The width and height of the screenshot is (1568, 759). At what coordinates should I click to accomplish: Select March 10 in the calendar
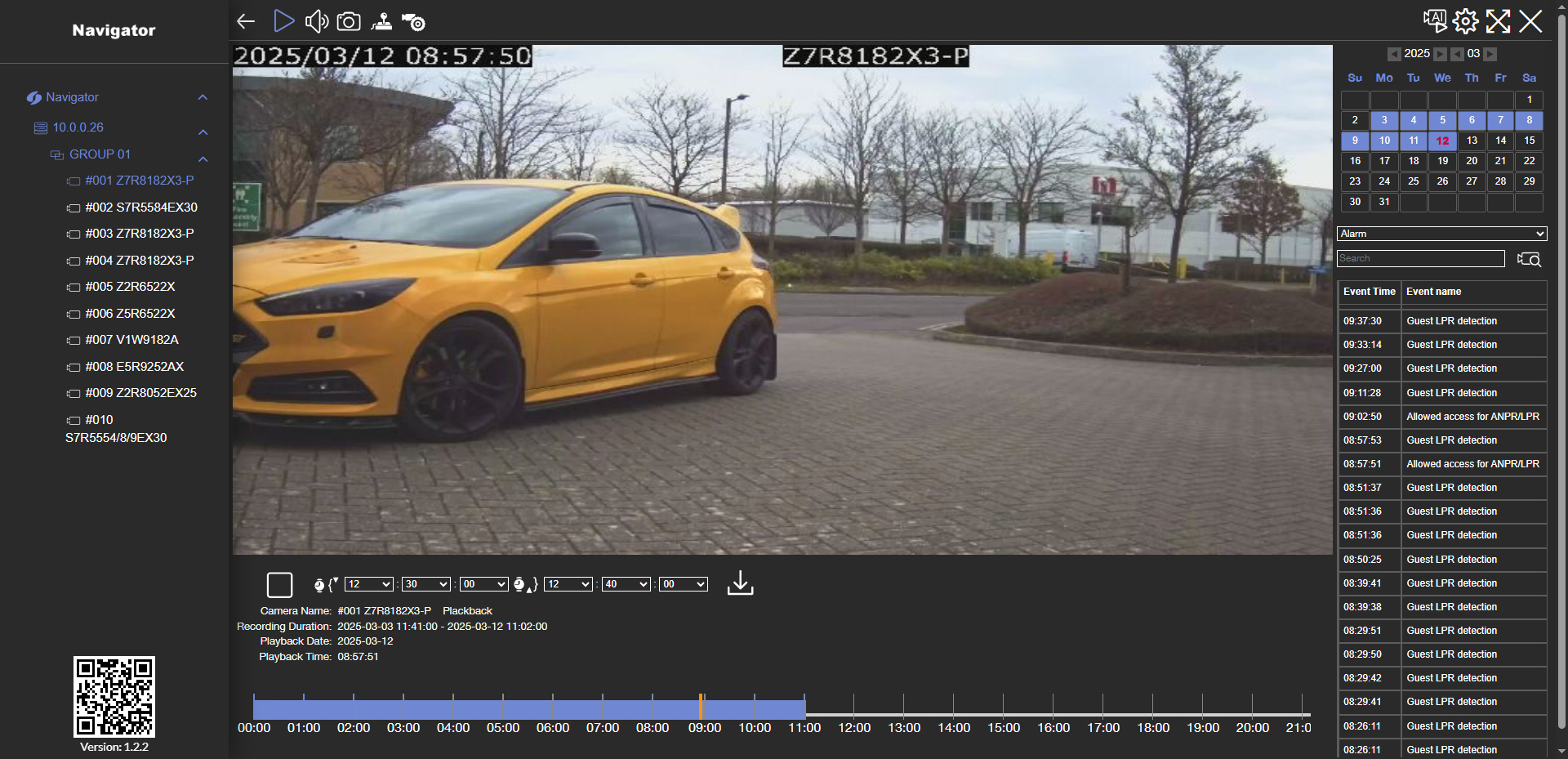pyautogui.click(x=1384, y=141)
